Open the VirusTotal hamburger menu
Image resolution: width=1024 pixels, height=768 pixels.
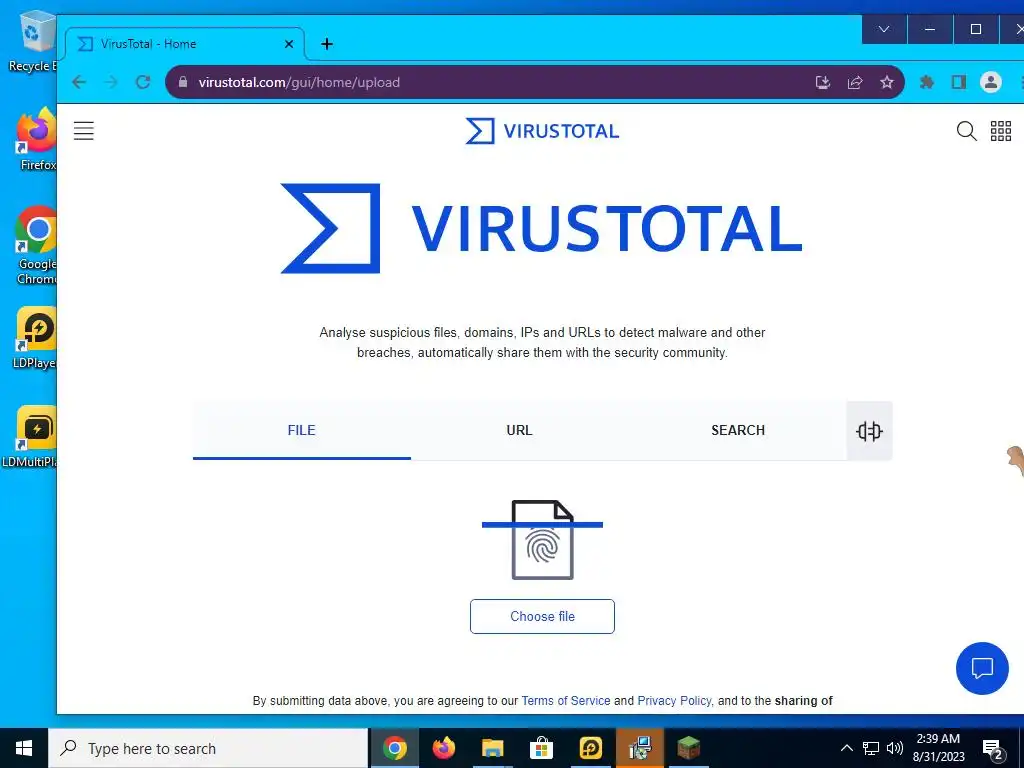(84, 131)
